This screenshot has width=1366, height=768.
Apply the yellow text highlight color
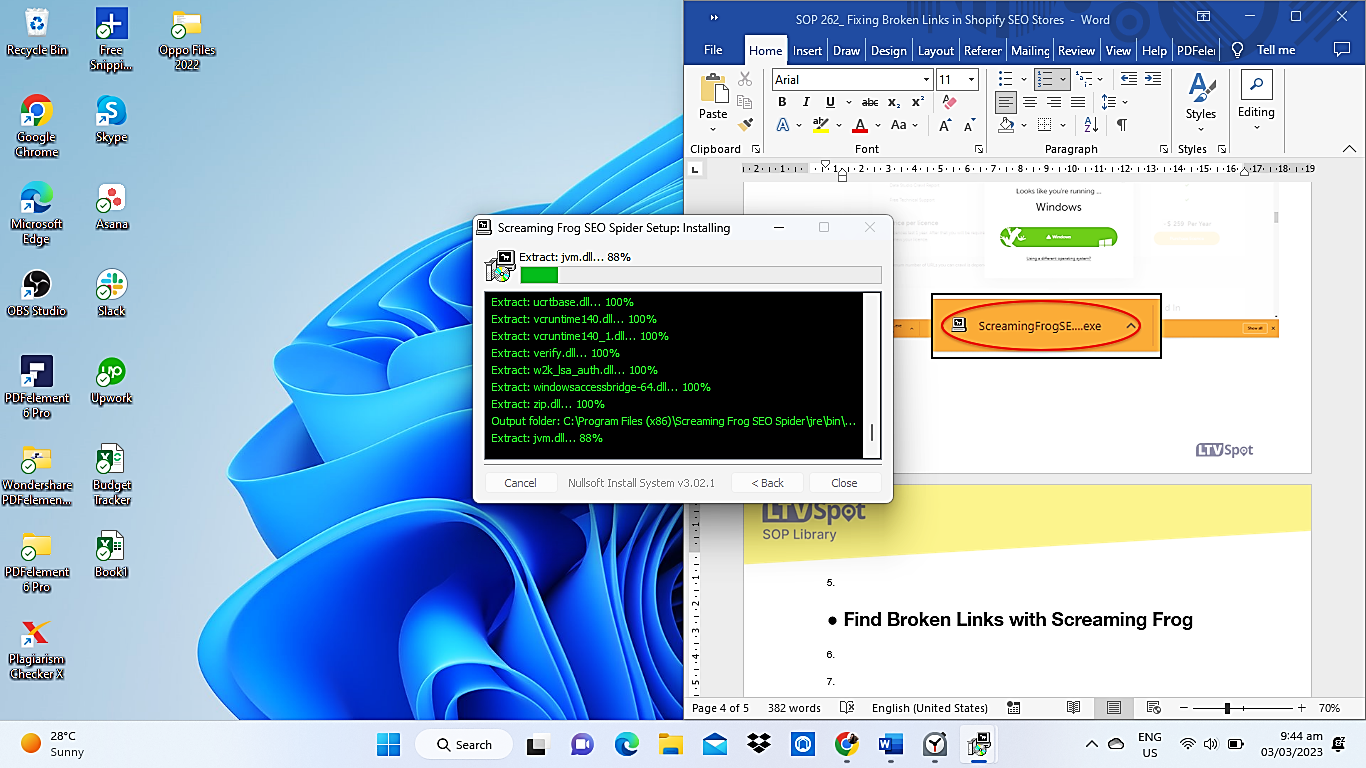click(820, 125)
